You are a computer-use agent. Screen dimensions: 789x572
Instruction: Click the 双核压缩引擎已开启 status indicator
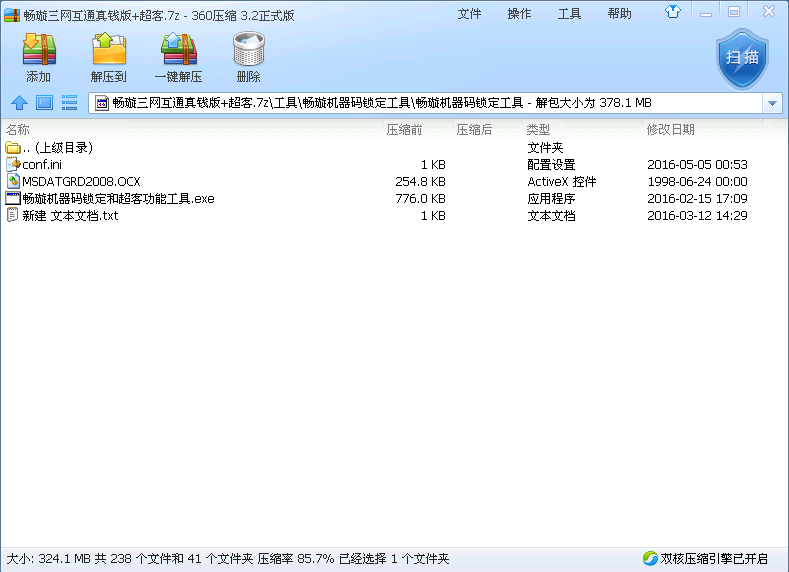point(705,559)
